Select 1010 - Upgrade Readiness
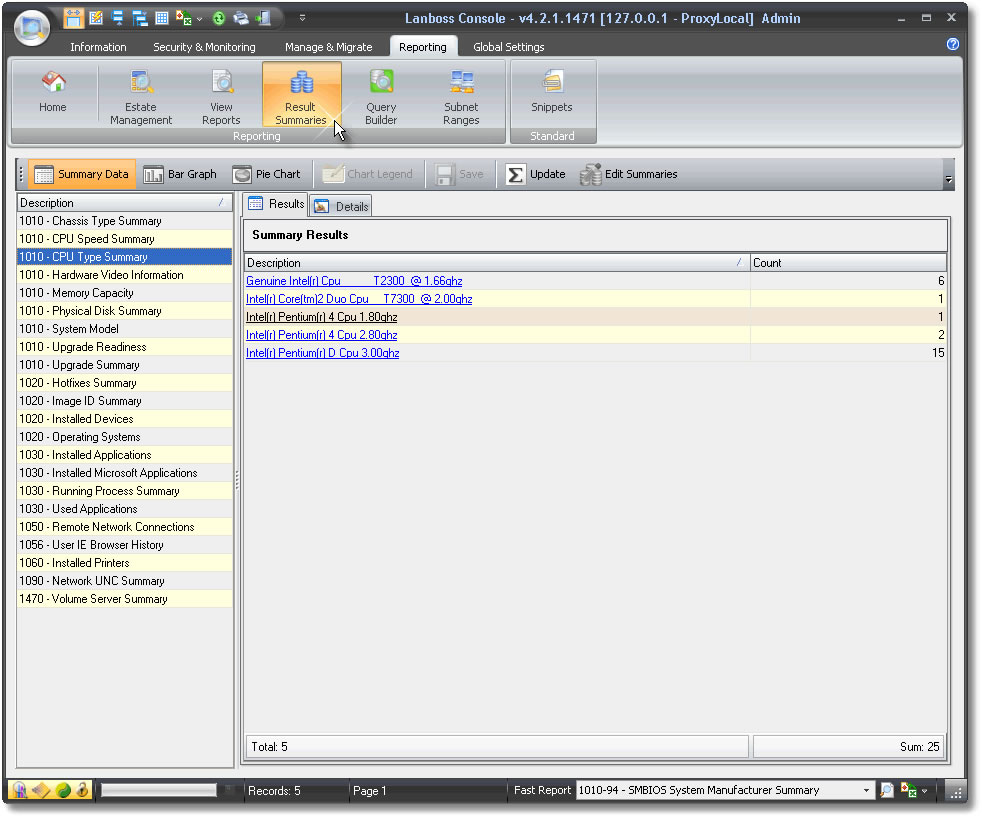Viewport: 982px width, 818px height. (x=125, y=347)
